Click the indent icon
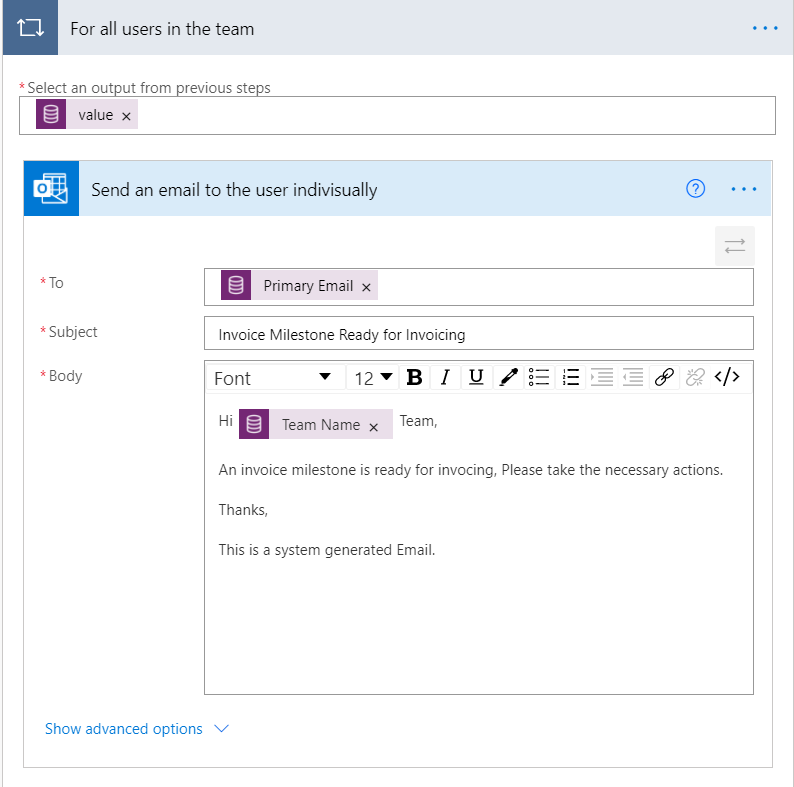 [x=602, y=377]
